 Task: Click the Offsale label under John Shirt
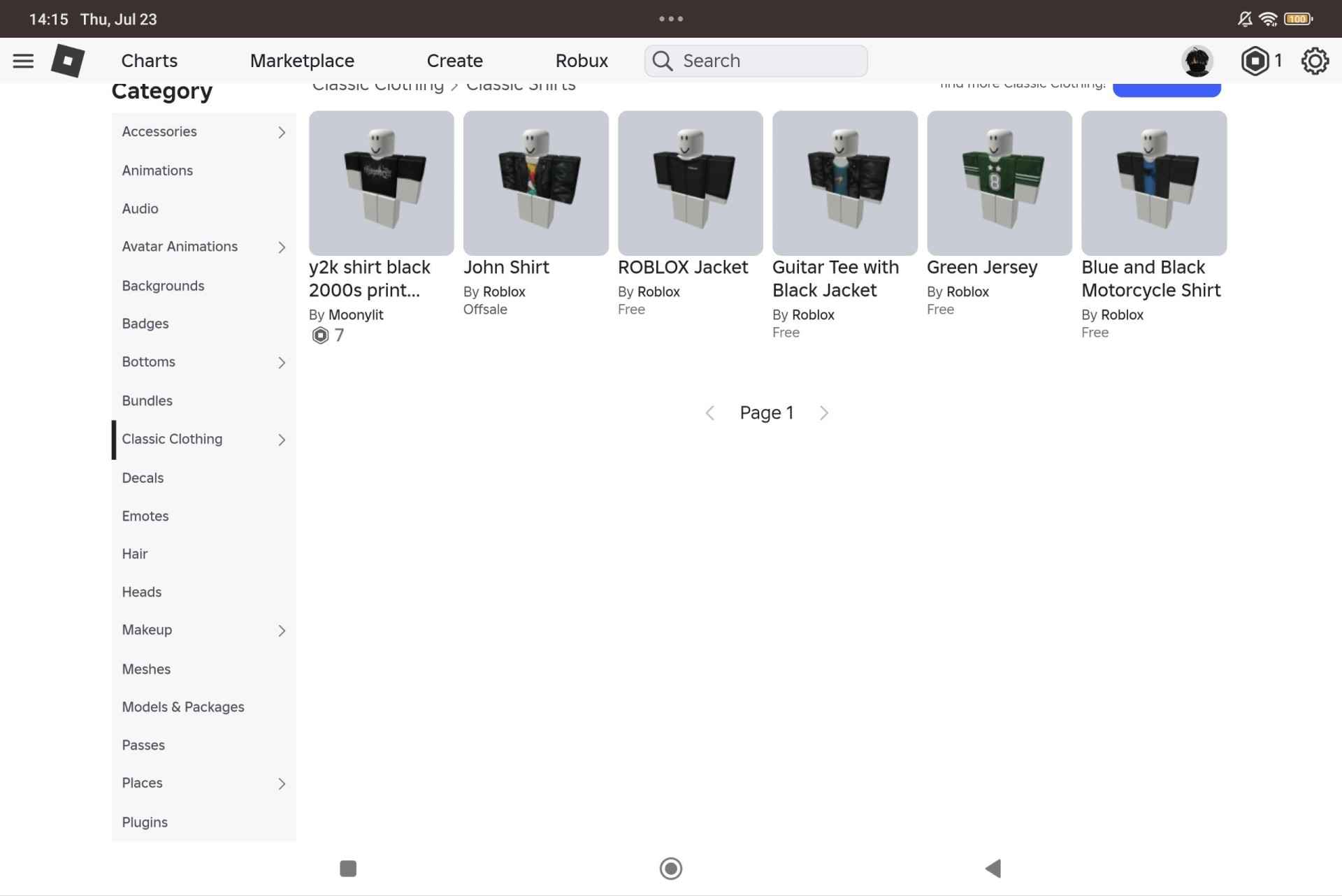pyautogui.click(x=485, y=310)
